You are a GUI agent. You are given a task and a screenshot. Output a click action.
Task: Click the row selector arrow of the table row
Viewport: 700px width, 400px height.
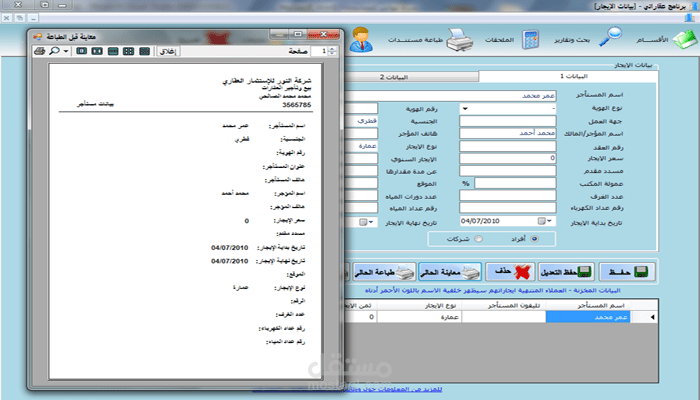pyautogui.click(x=651, y=317)
